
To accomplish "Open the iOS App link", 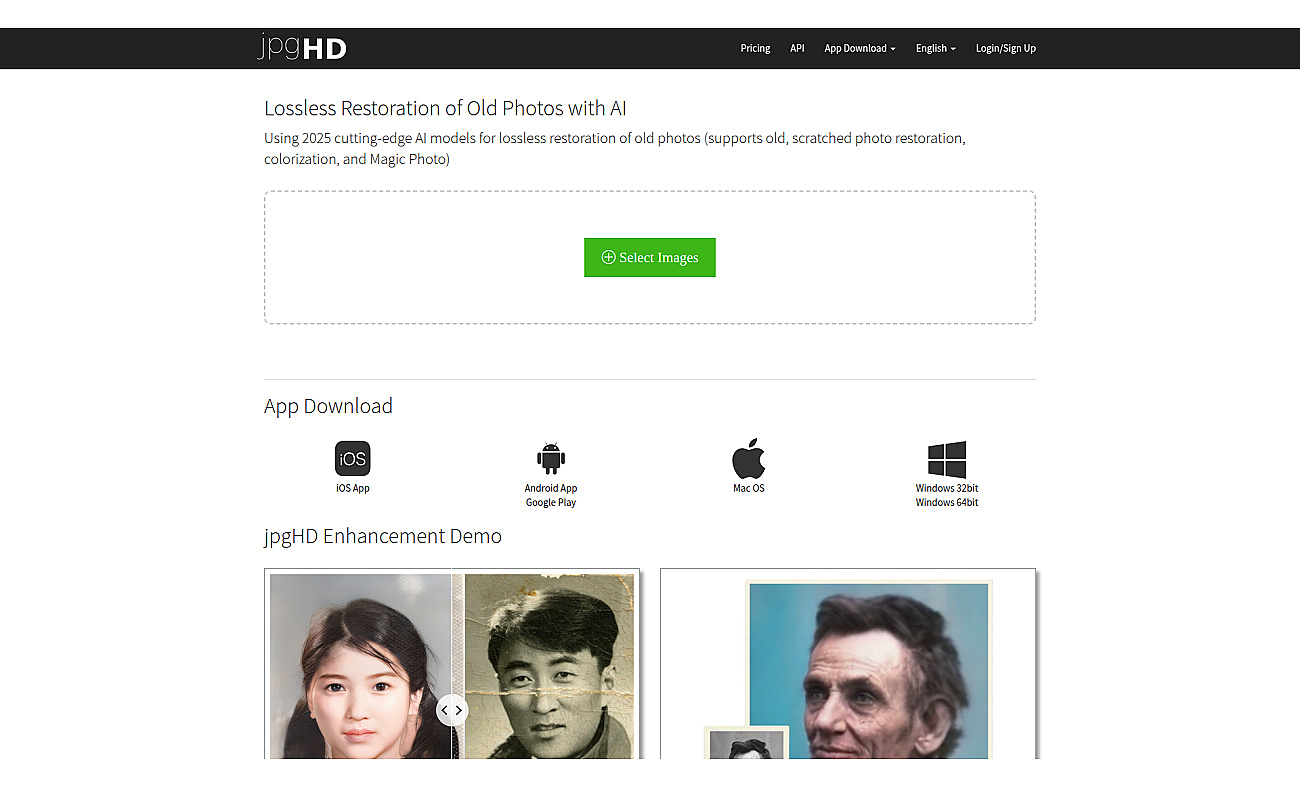I will click(353, 488).
